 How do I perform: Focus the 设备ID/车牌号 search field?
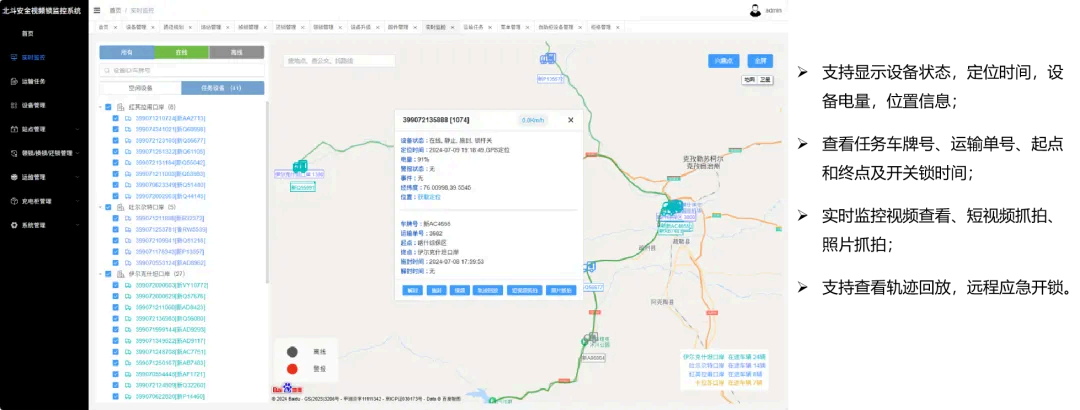click(x=182, y=70)
